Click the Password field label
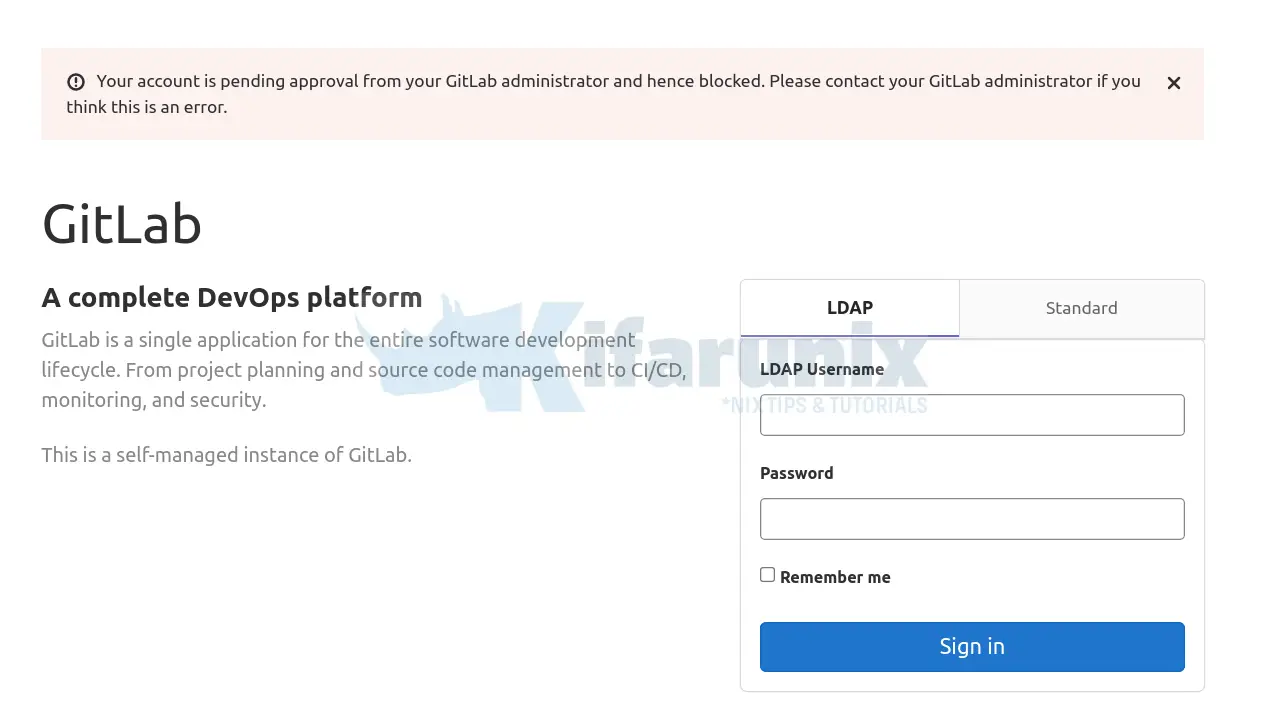This screenshot has height=706, width=1284. tap(797, 473)
